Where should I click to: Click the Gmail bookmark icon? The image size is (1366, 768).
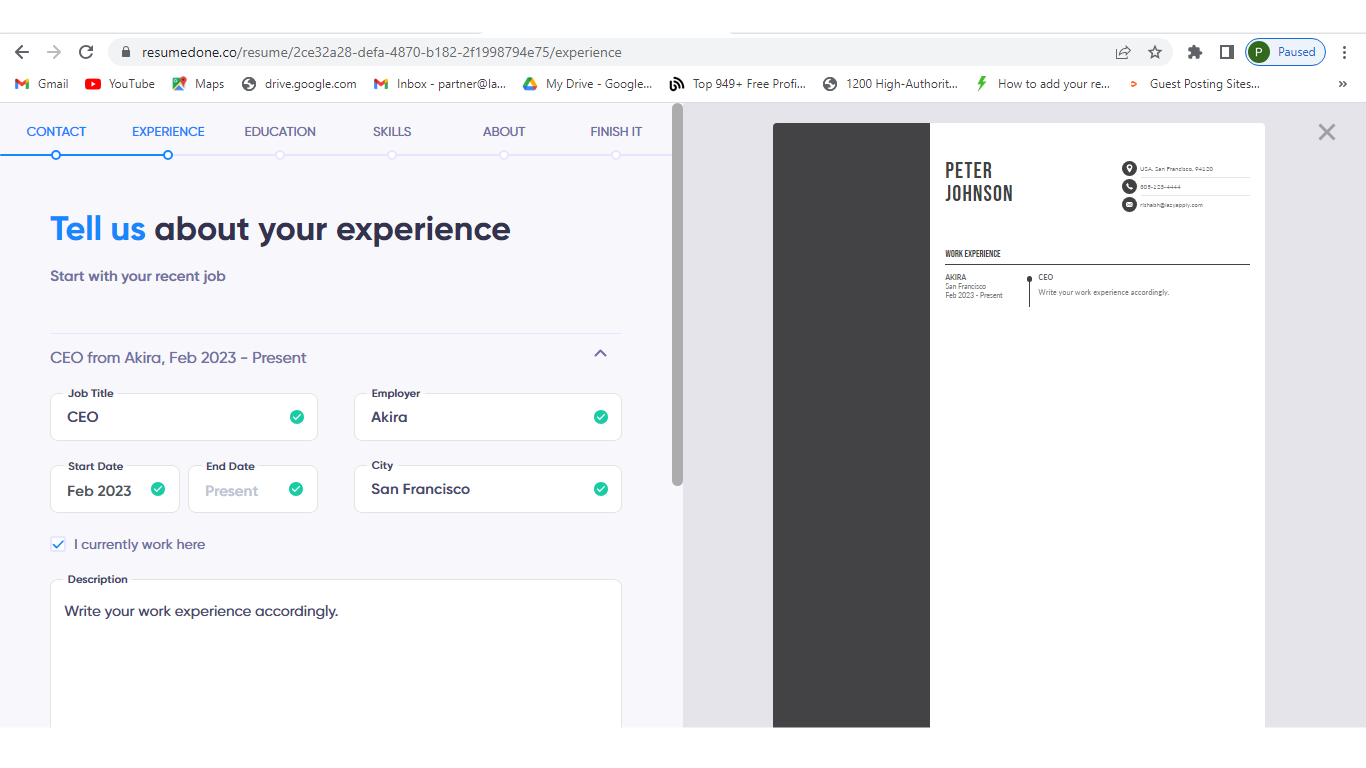tap(22, 84)
